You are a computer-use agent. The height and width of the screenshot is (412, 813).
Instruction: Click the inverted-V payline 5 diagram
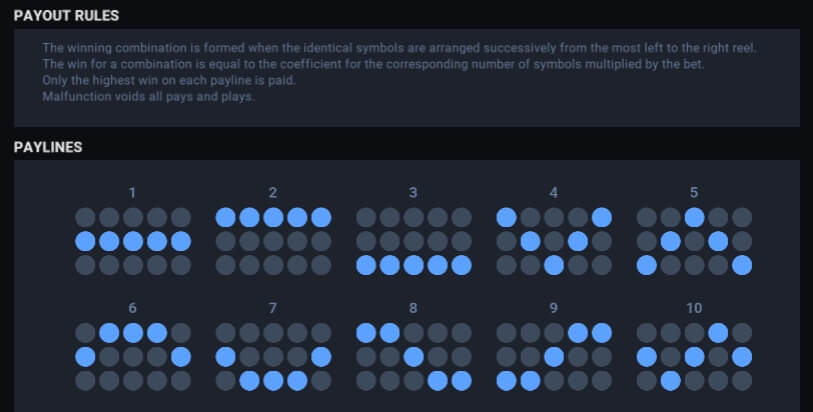(x=694, y=241)
